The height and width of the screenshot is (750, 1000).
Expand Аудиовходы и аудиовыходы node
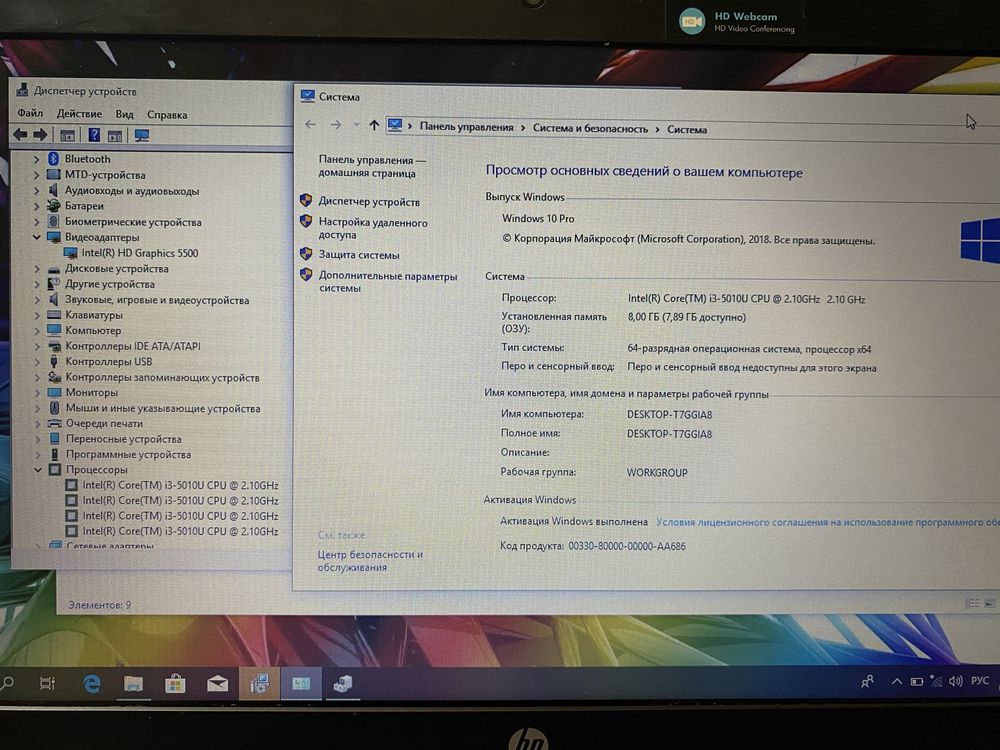[36, 191]
